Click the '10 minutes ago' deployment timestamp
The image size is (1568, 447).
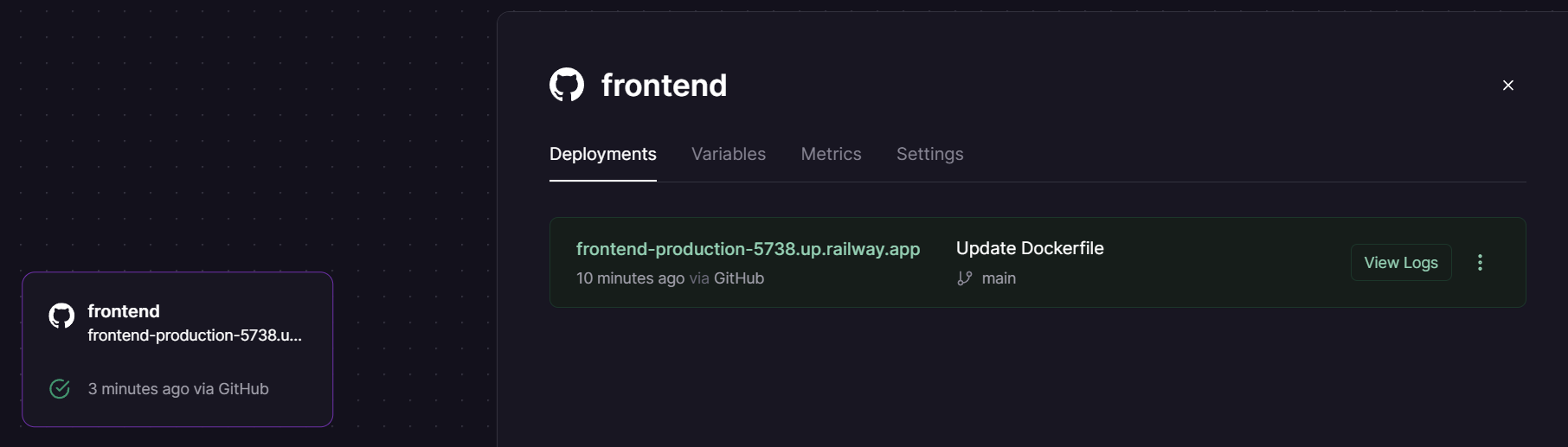630,278
